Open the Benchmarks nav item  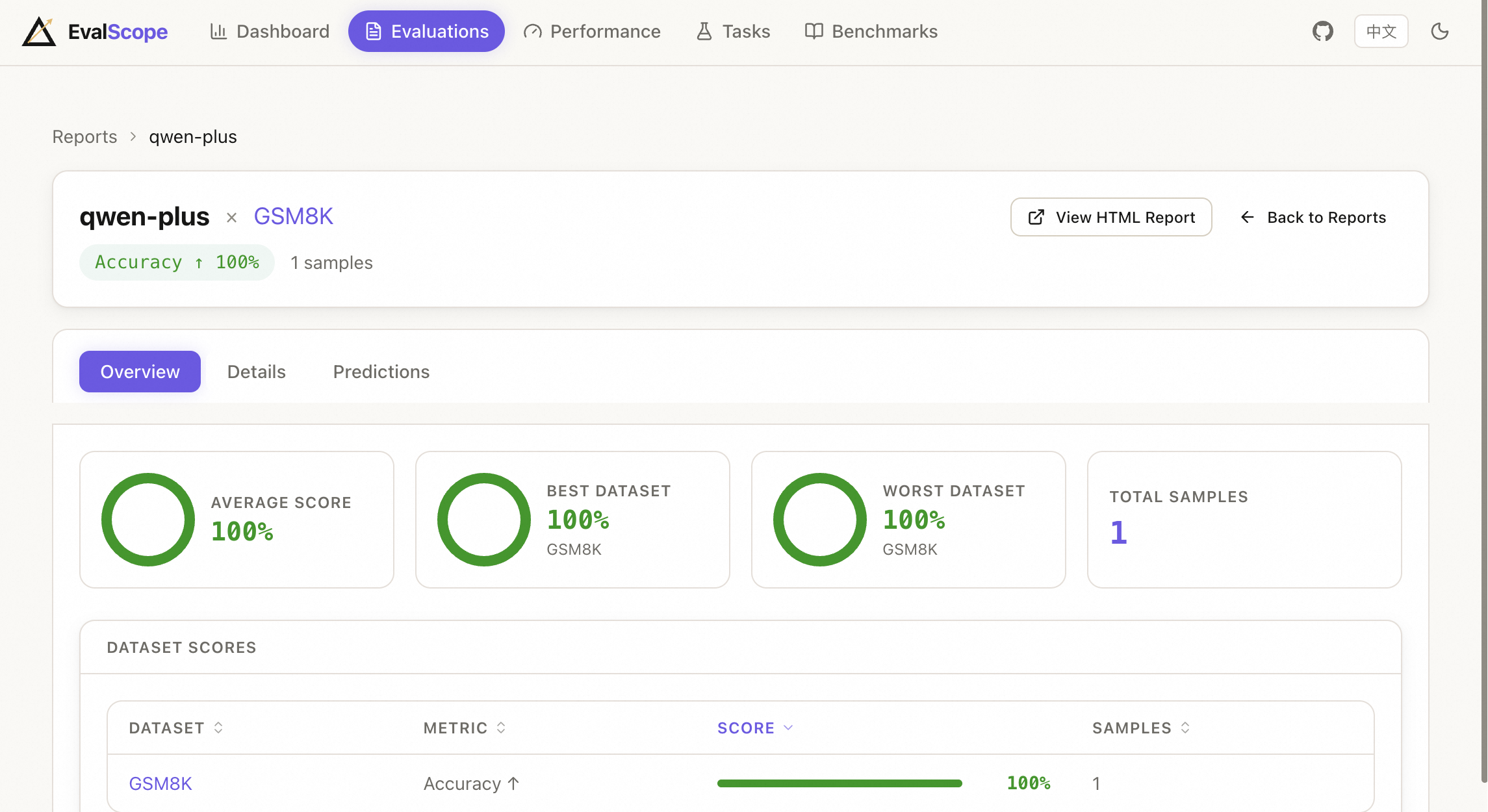[x=871, y=31]
